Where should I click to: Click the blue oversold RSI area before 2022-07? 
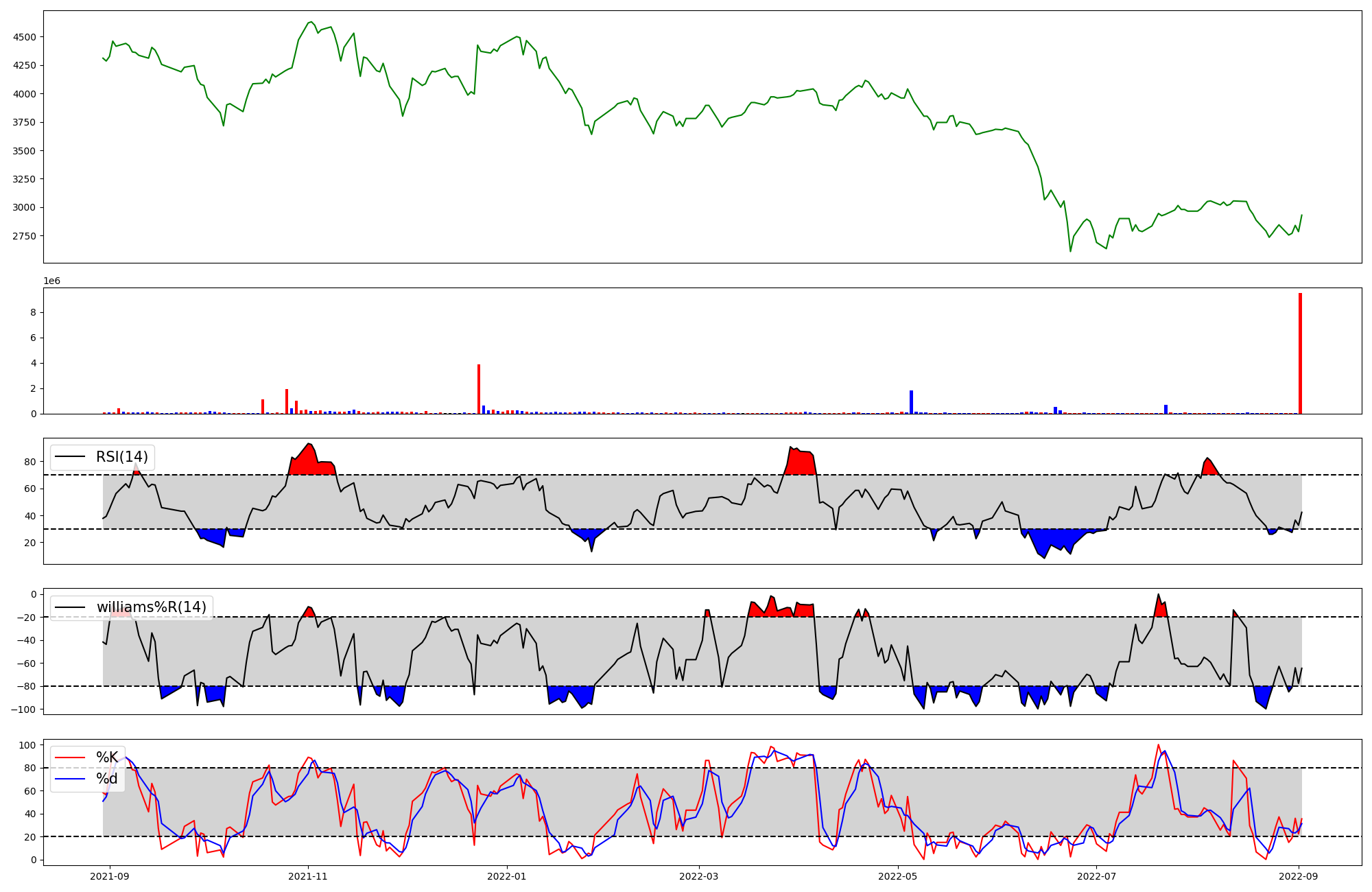[1050, 538]
